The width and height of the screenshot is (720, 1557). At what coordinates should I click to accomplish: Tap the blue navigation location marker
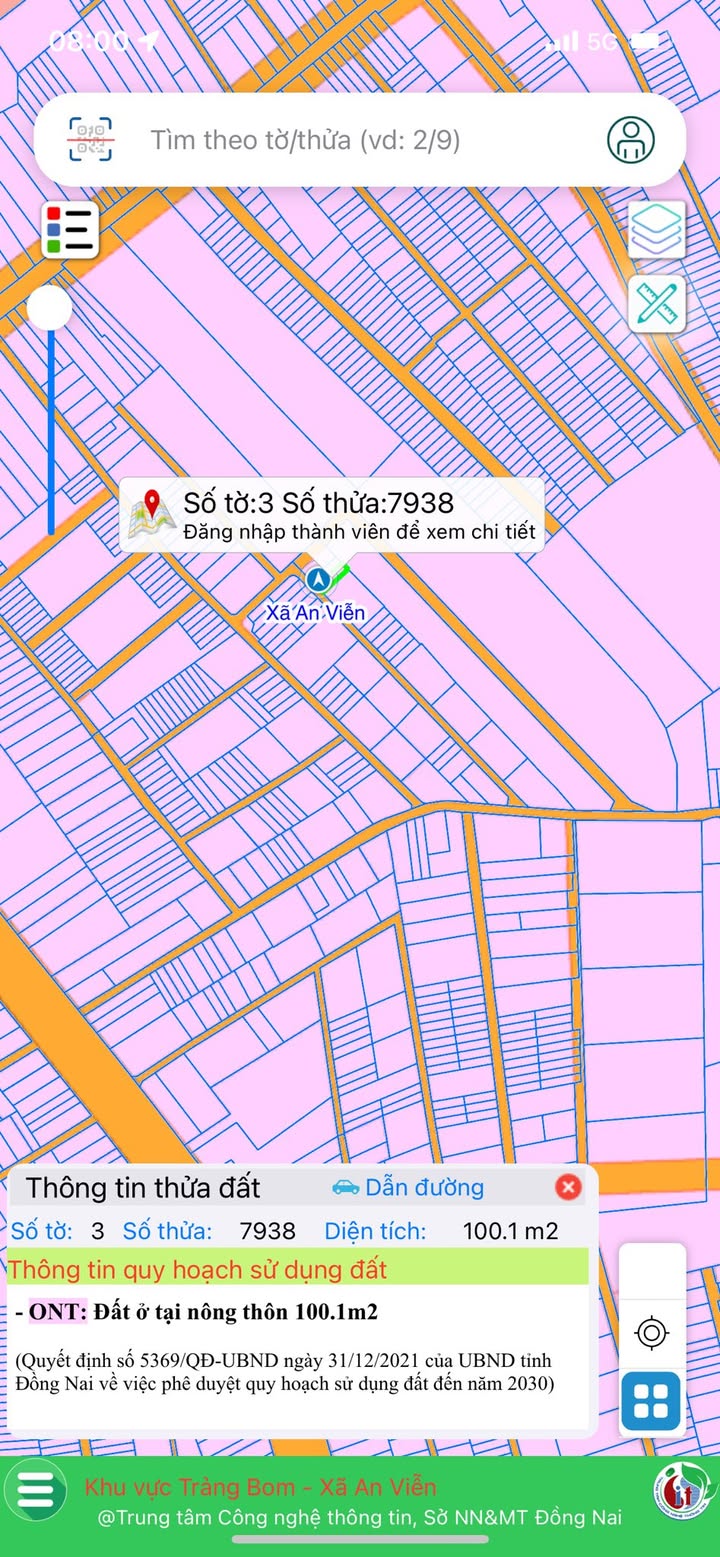point(318,579)
